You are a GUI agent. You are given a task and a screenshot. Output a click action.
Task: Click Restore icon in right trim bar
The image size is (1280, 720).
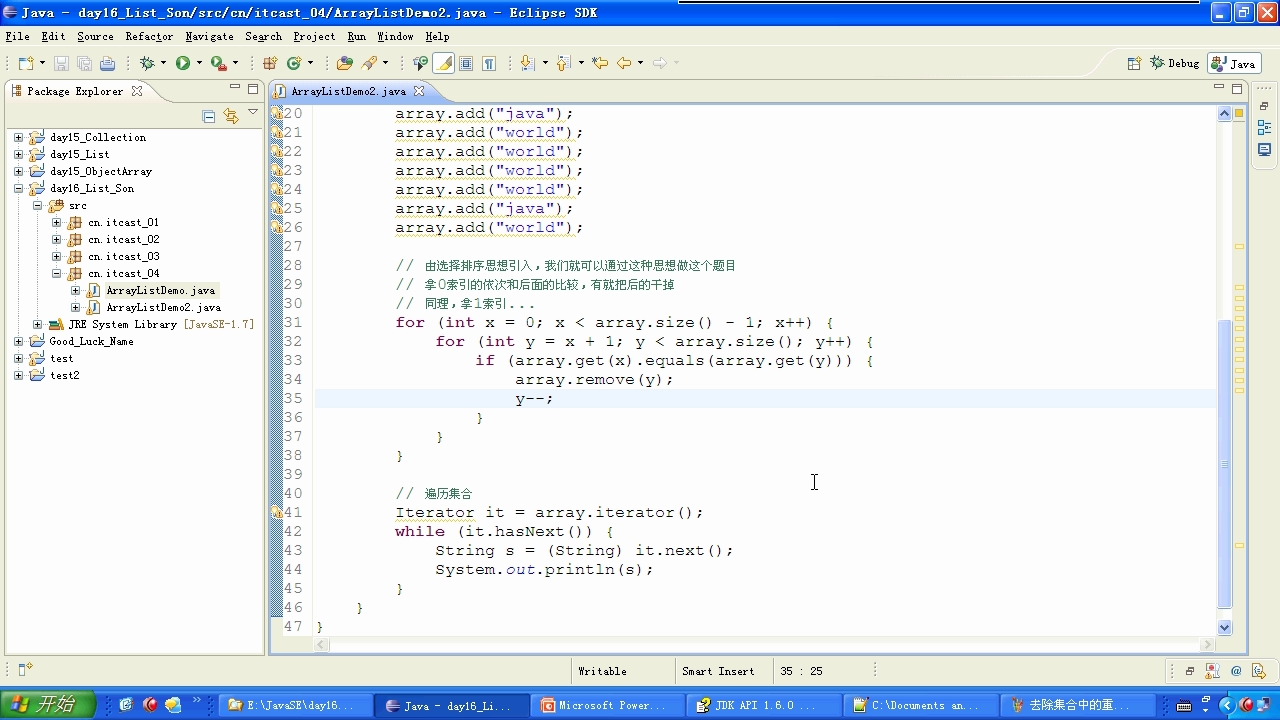[x=1265, y=106]
